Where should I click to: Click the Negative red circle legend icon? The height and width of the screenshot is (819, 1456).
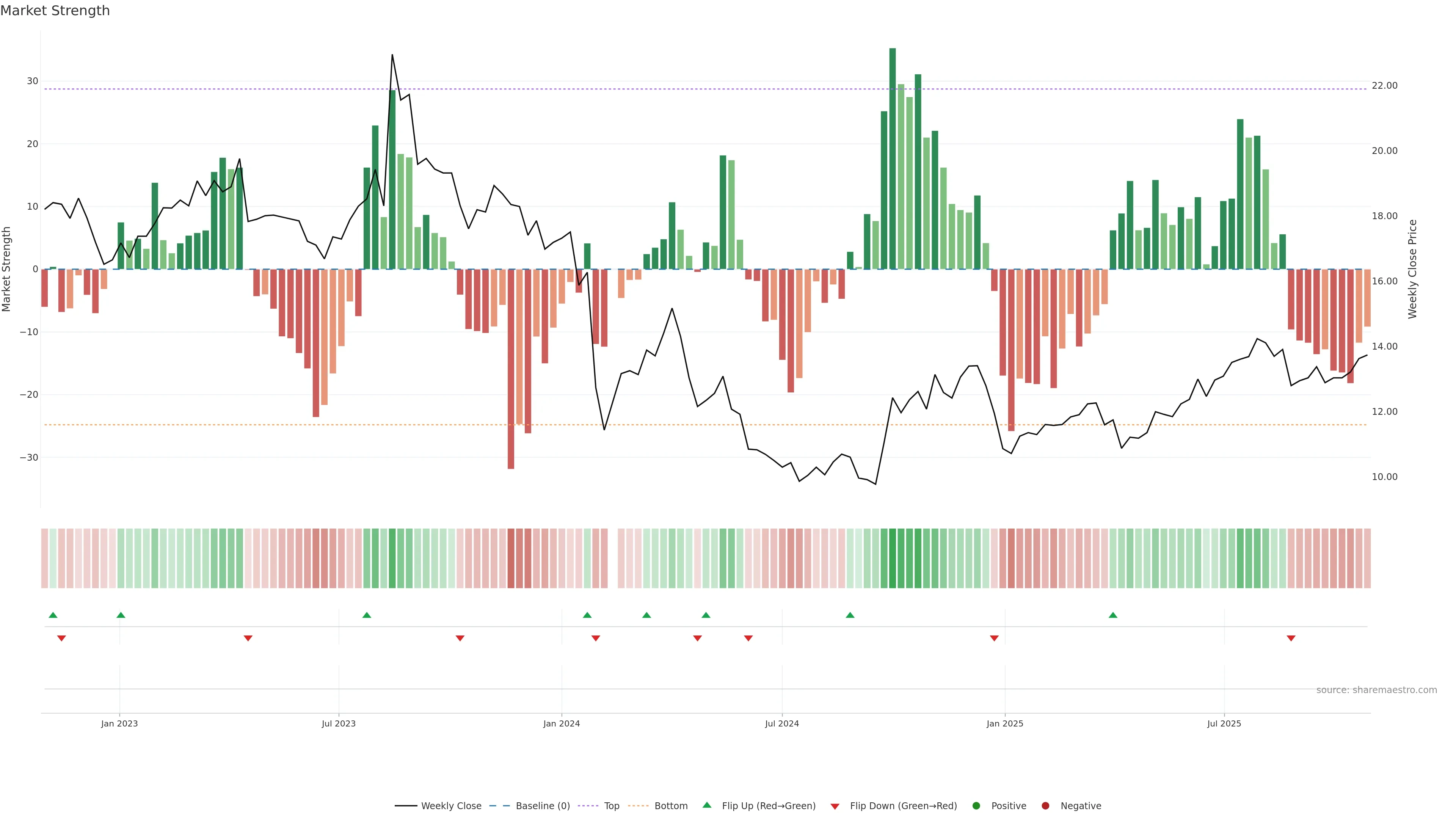point(1045,805)
